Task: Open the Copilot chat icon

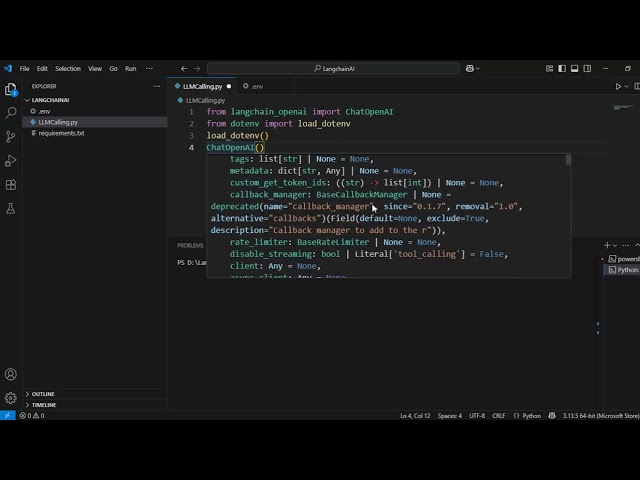Action: point(470,69)
